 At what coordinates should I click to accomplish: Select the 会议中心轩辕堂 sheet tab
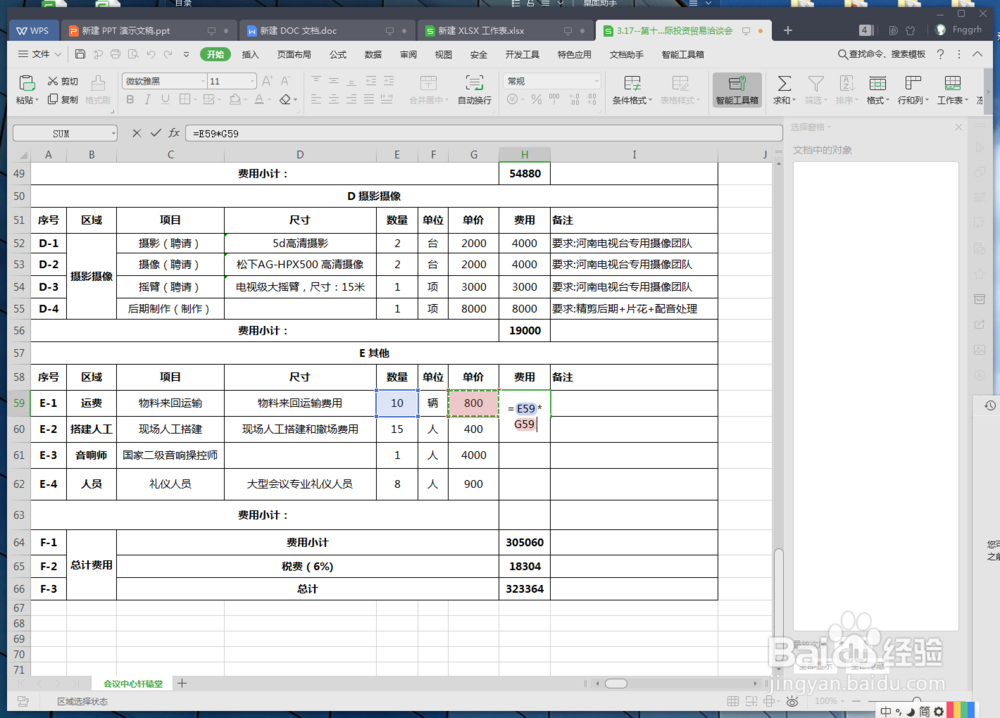click(x=133, y=684)
